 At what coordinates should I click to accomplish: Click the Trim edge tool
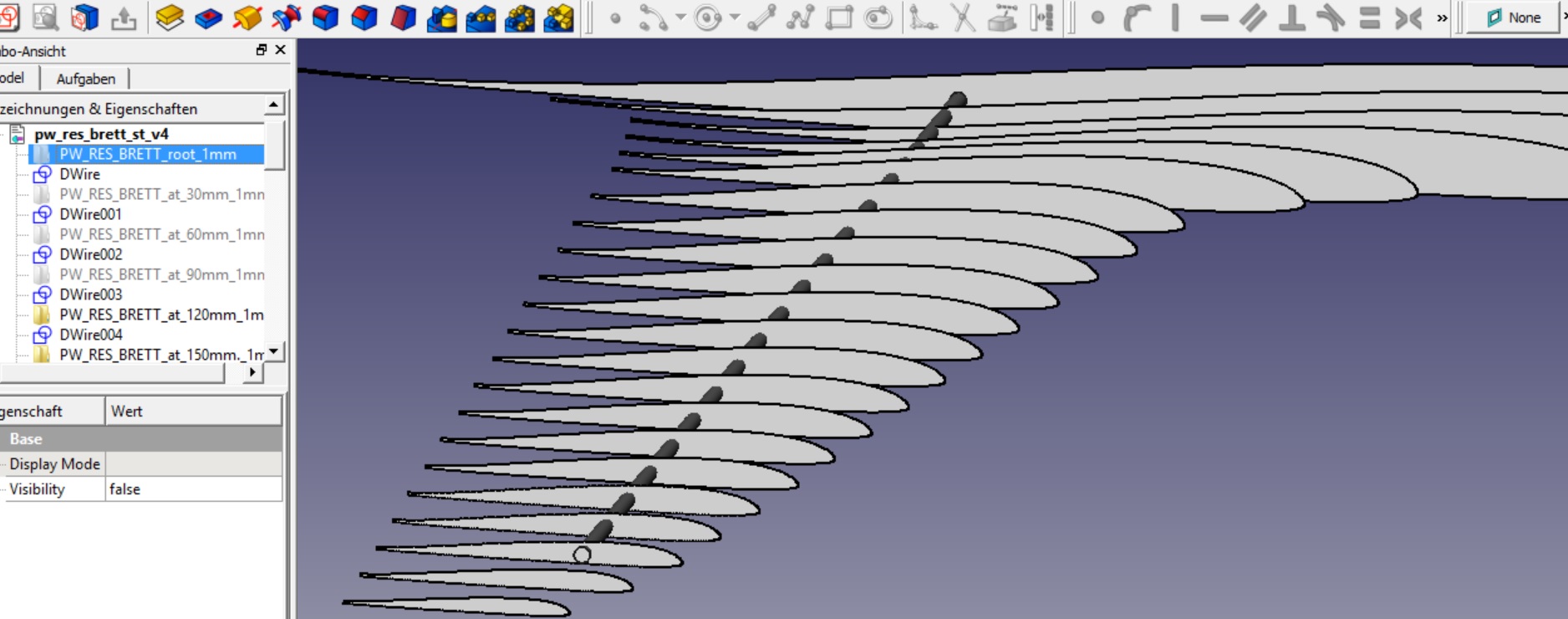click(x=963, y=18)
